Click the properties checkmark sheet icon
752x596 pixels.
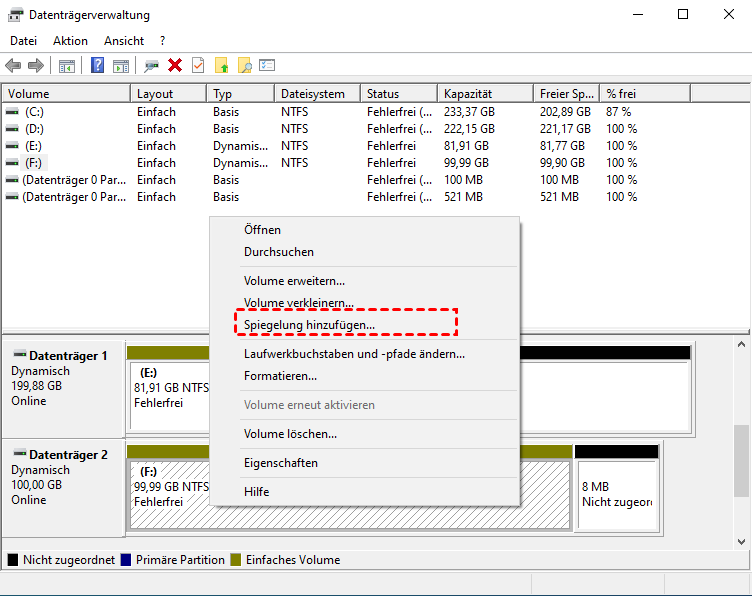tap(198, 65)
